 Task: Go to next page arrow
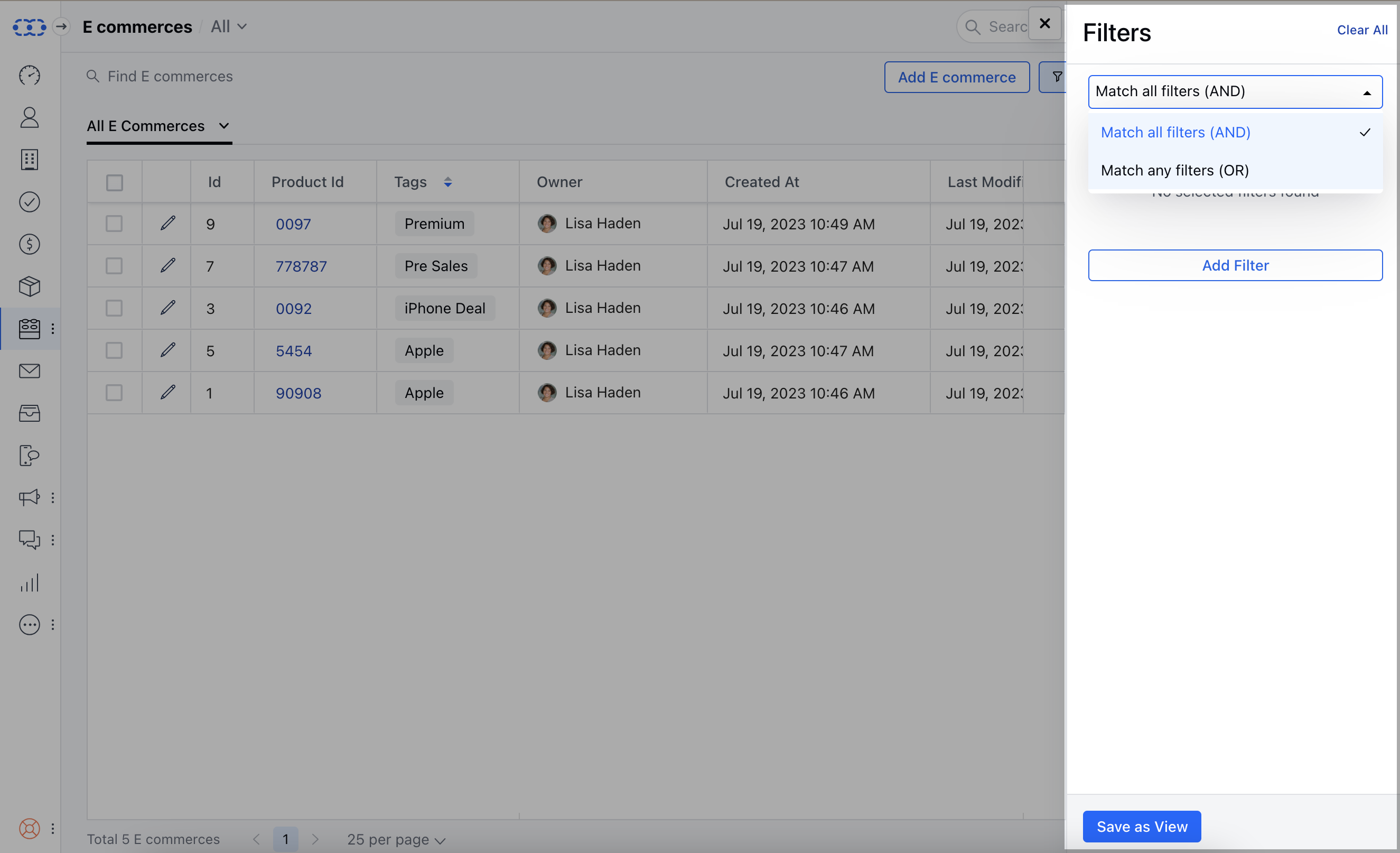(x=315, y=839)
